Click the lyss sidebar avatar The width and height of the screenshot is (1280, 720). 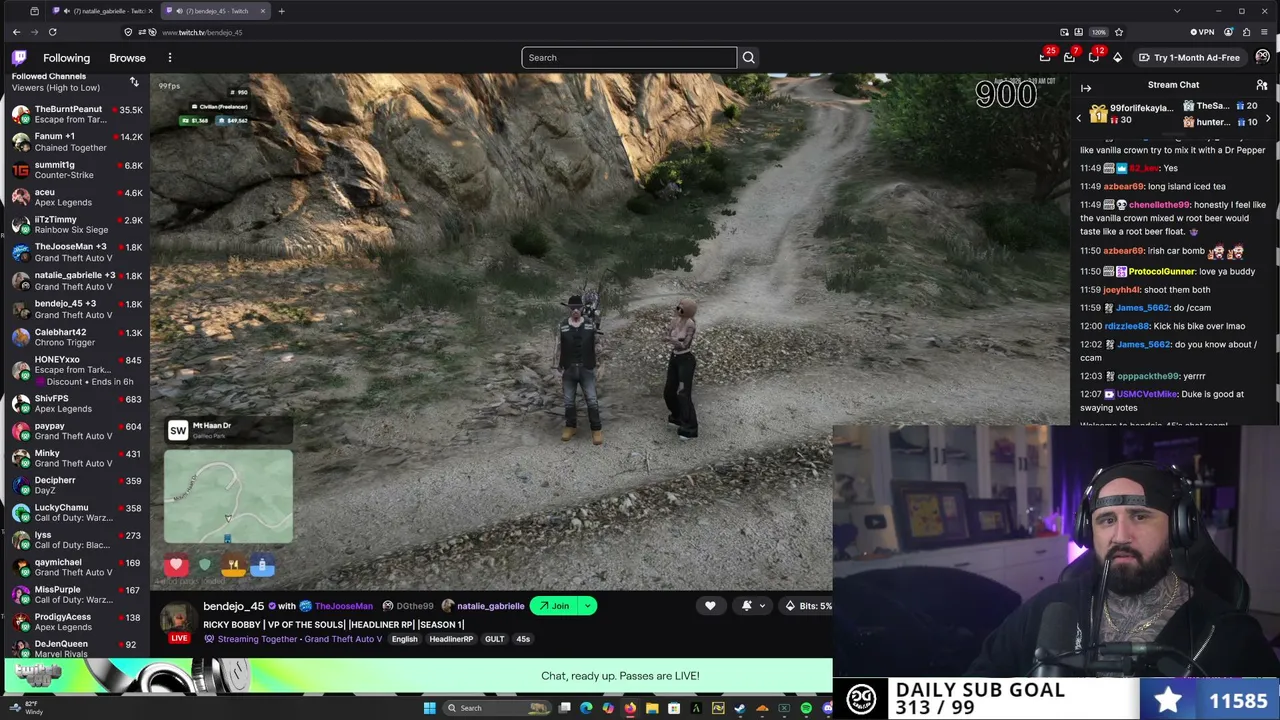tap(20, 540)
